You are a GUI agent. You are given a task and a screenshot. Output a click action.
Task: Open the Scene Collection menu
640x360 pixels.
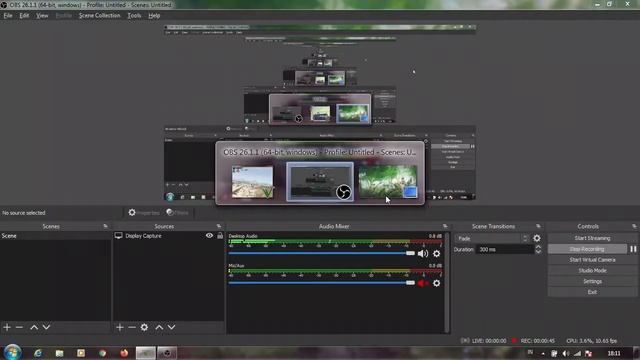pyautogui.click(x=100, y=16)
